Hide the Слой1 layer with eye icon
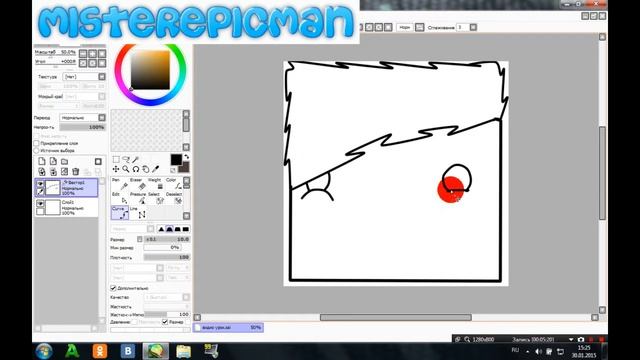The width and height of the screenshot is (640, 360). click(x=40, y=203)
